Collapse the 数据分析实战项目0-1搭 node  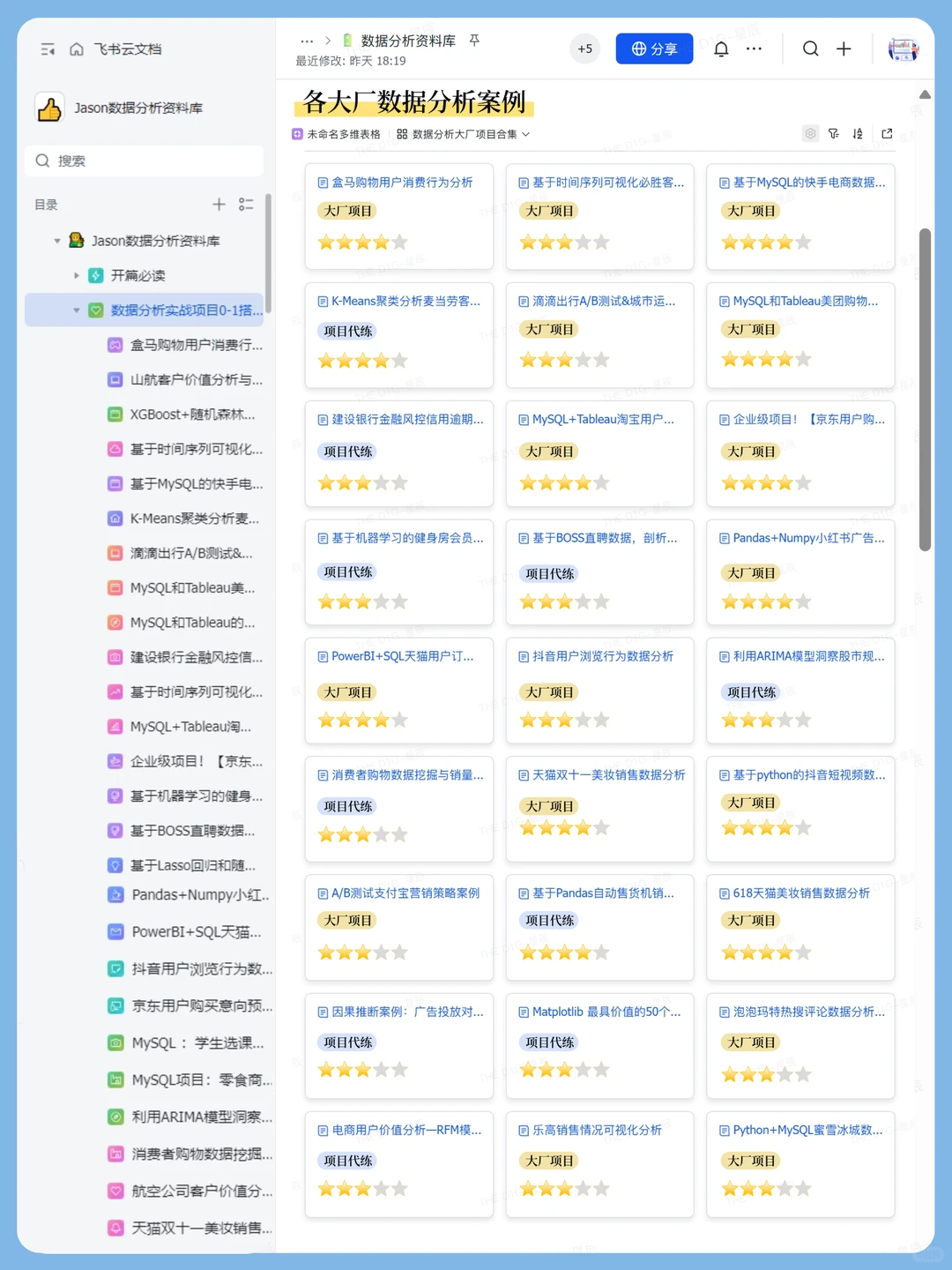(77, 310)
